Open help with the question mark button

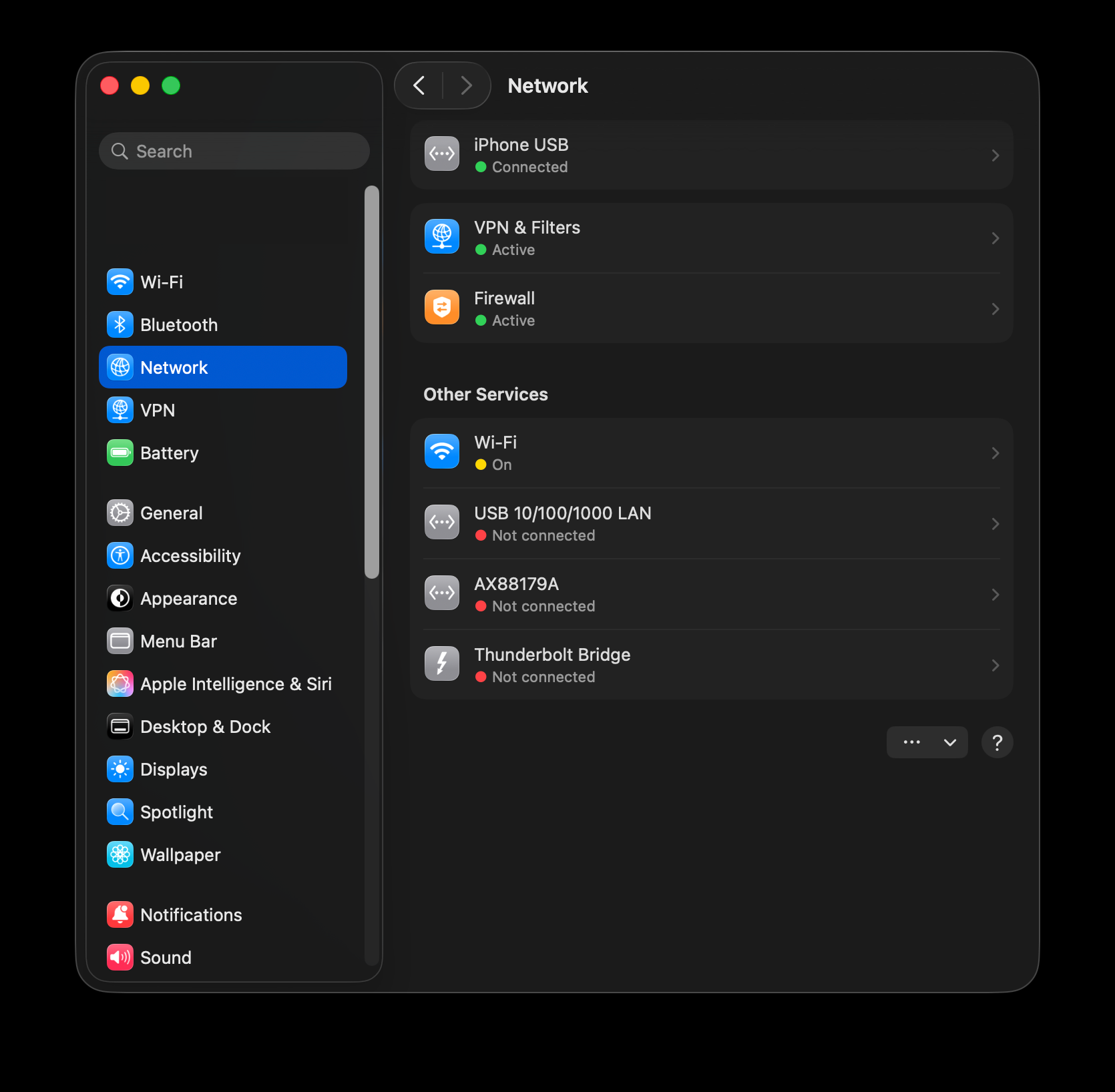997,742
